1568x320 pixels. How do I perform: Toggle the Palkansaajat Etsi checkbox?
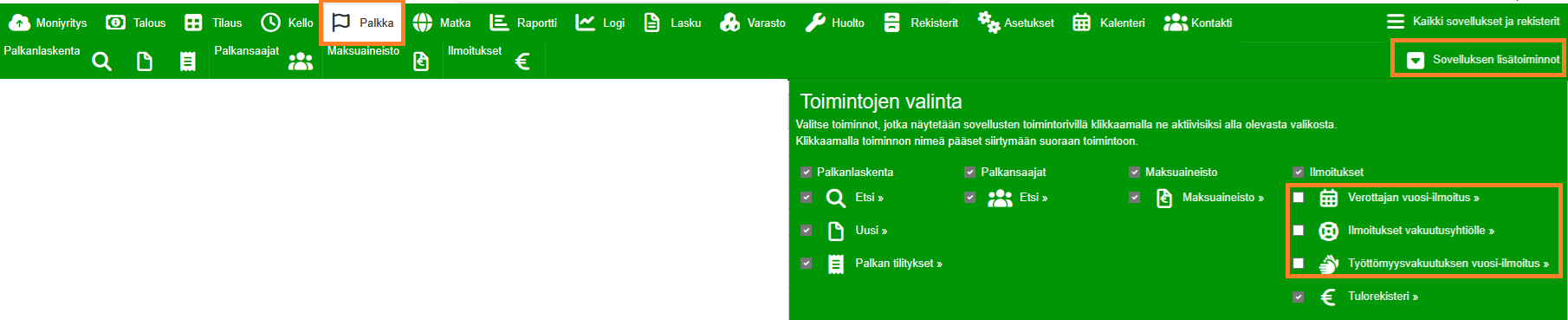point(970,198)
